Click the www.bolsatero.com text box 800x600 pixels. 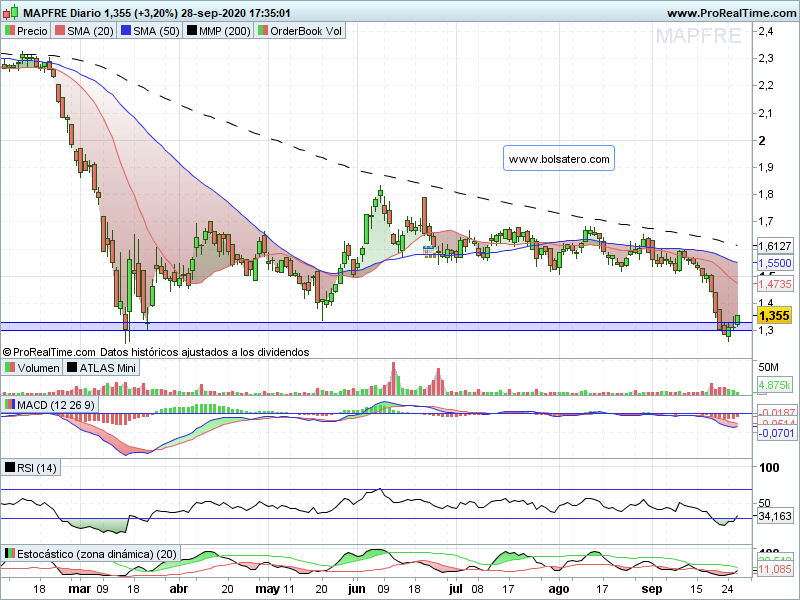[559, 159]
